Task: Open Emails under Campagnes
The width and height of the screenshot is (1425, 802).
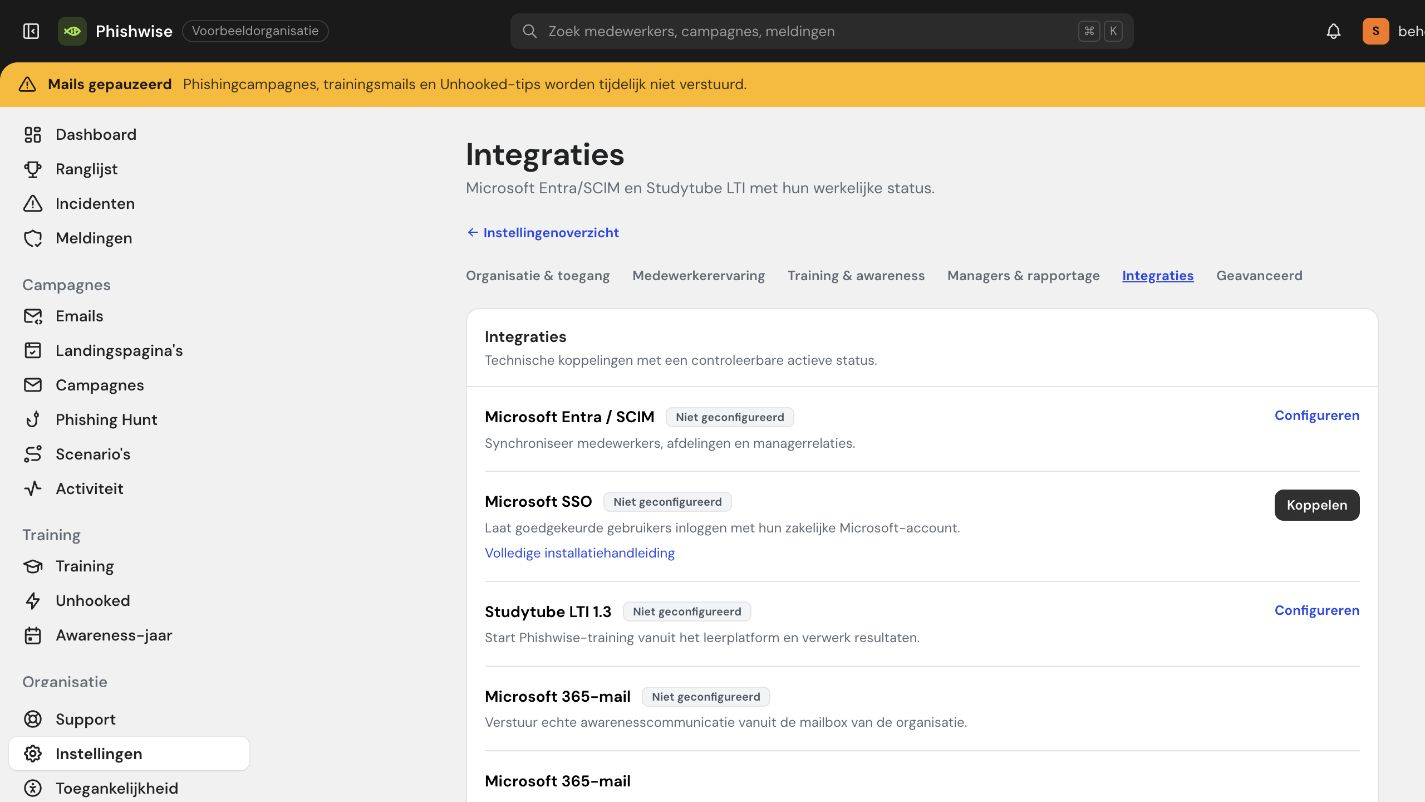Action: click(129, 316)
